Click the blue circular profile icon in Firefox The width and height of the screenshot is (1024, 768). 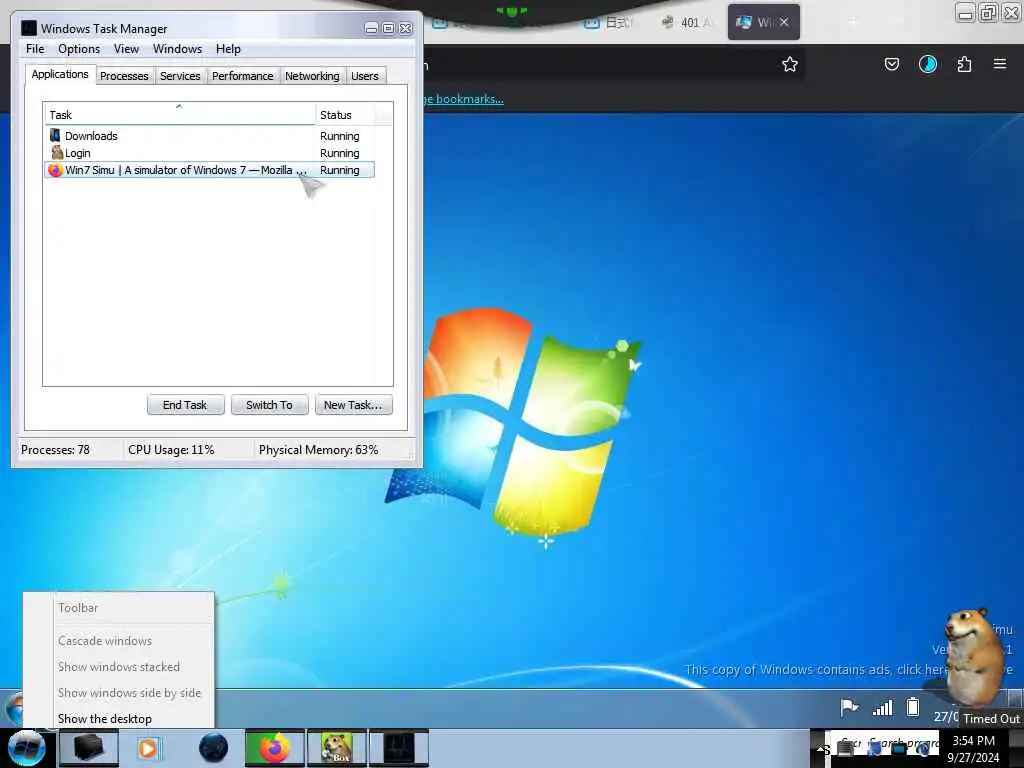[x=928, y=64]
